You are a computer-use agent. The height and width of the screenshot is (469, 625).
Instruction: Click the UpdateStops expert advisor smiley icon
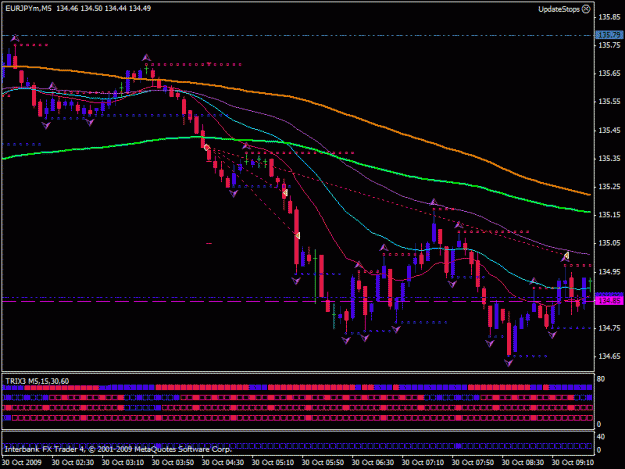[x=586, y=9]
